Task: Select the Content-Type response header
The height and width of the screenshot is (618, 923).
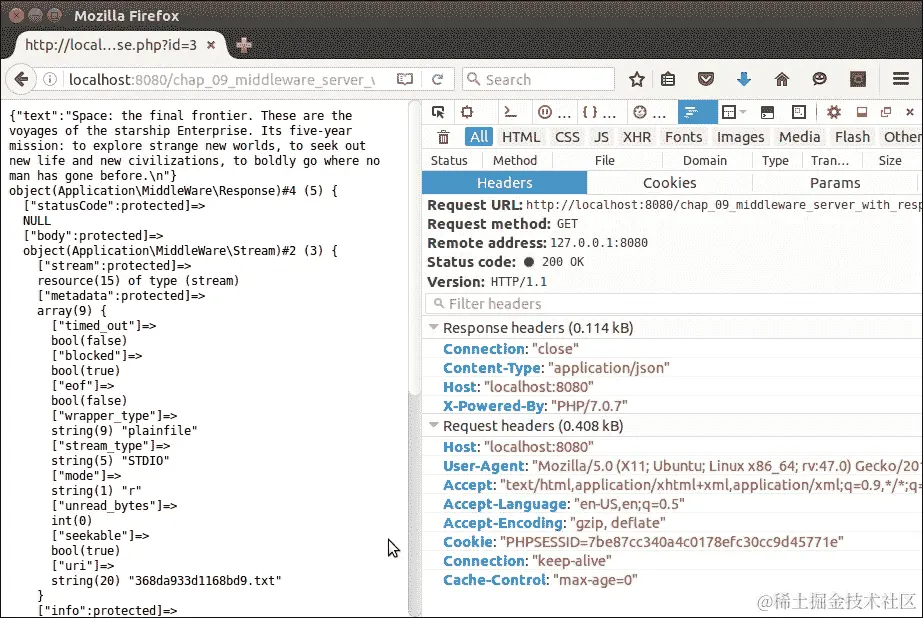Action: (x=556, y=368)
